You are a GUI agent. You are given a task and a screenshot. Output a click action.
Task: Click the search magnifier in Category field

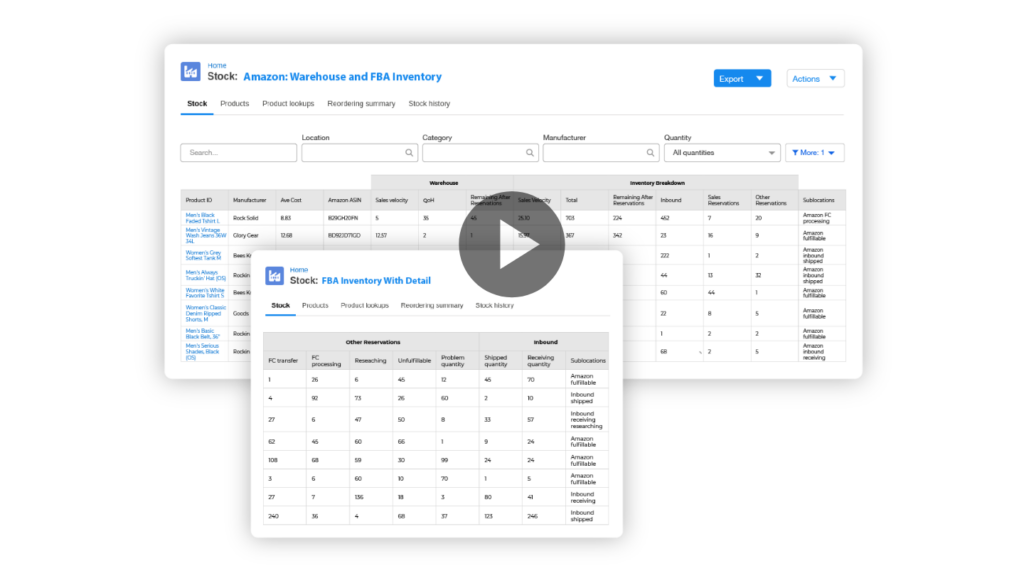530,152
